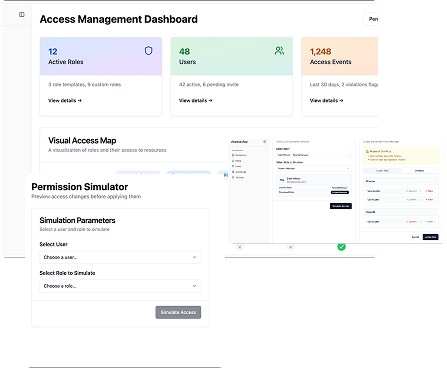Click 'A visualization of roles and their access' text
Viewport: 447px width, 368px height.
(x=107, y=150)
